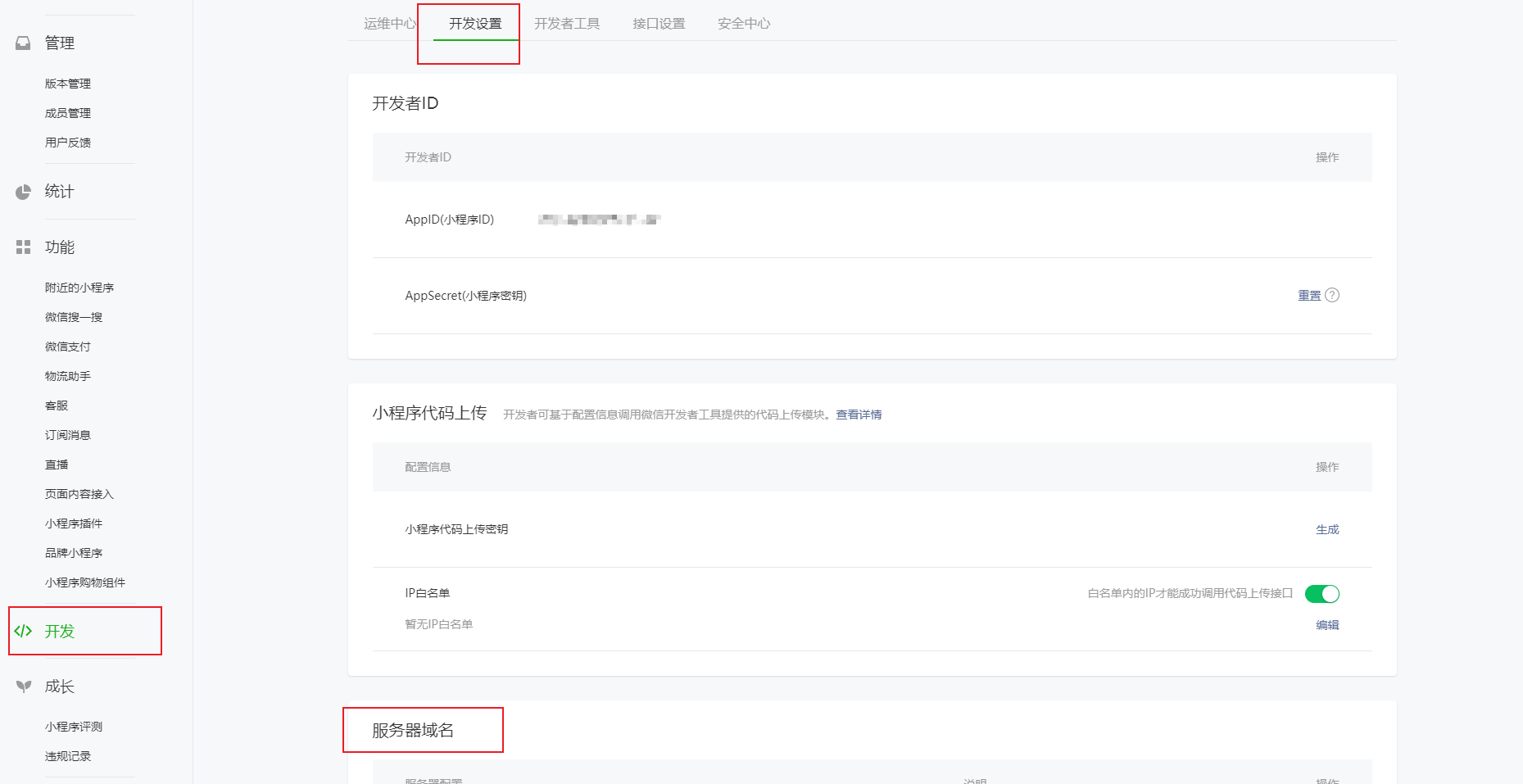The height and width of the screenshot is (784, 1523).
Task: Select the 管理 section label
Action: coord(59,43)
